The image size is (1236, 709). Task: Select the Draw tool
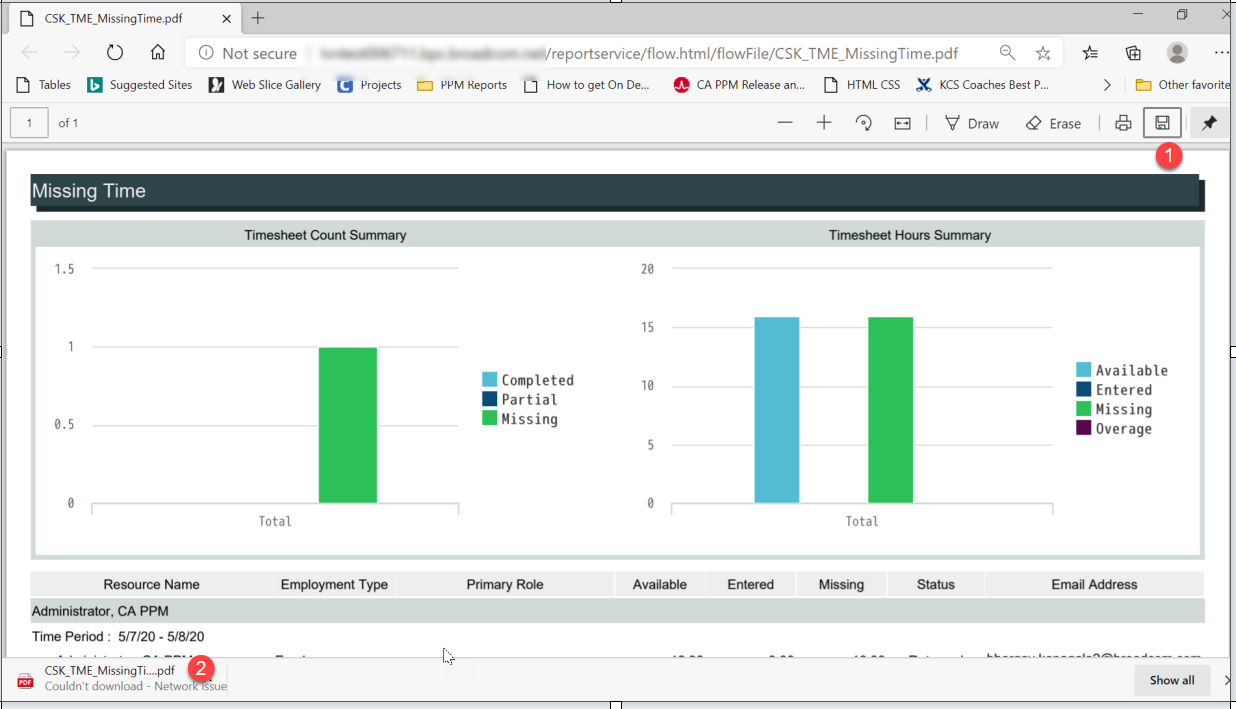tap(971, 123)
